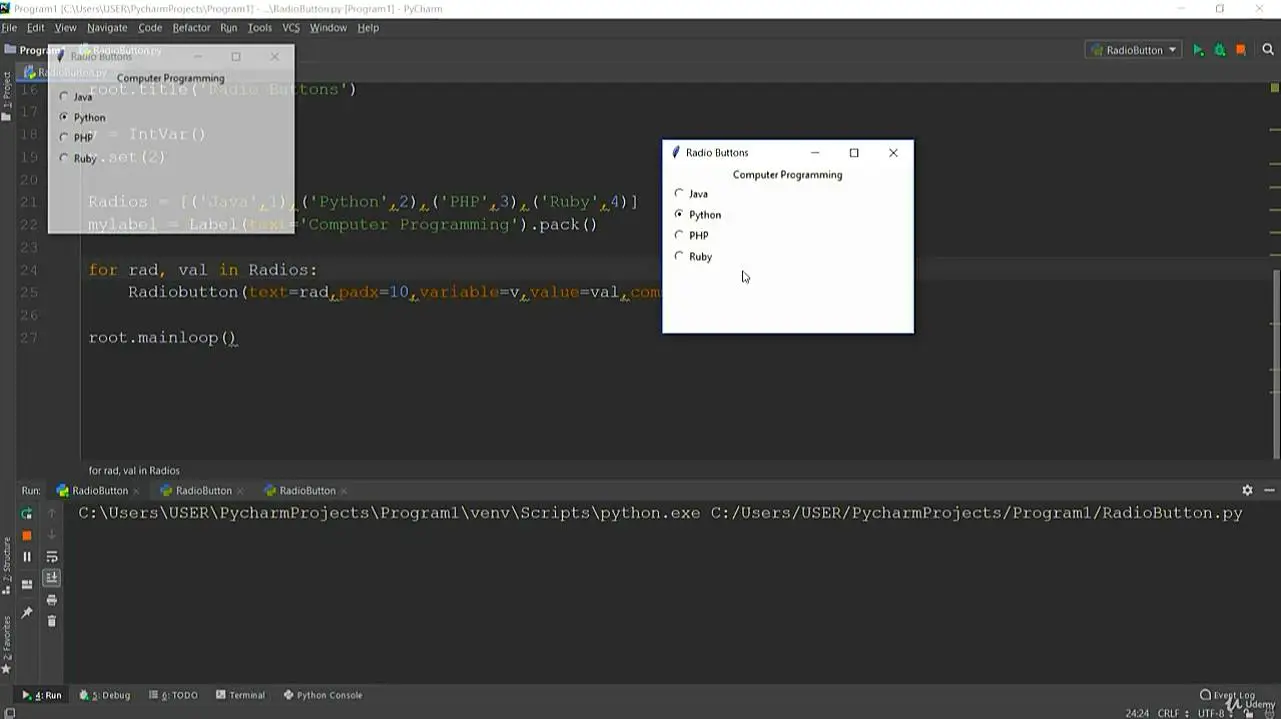This screenshot has height=719, width=1281.
Task: Open the 6: TODO tool window tab
Action: point(173,695)
